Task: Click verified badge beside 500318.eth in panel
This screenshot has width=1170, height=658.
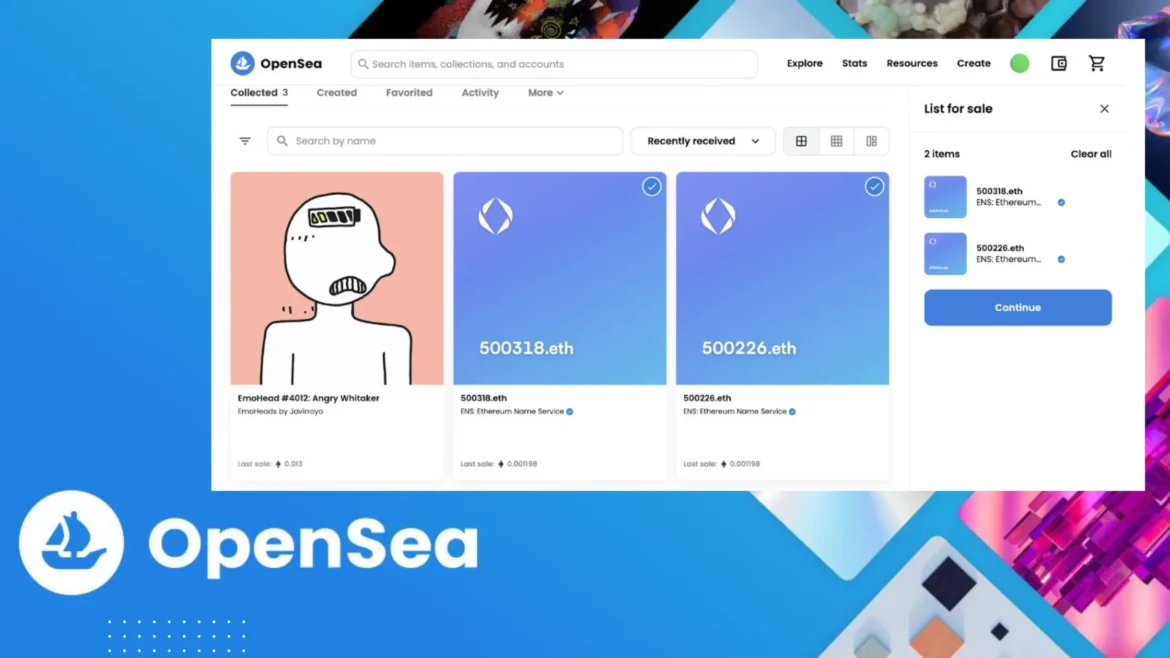Action: pyautogui.click(x=1061, y=202)
